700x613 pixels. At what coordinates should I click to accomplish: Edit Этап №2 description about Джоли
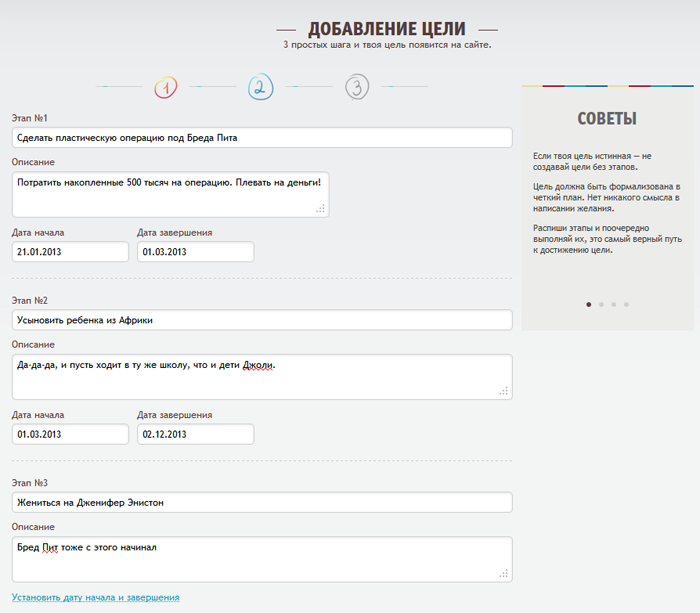click(x=262, y=377)
